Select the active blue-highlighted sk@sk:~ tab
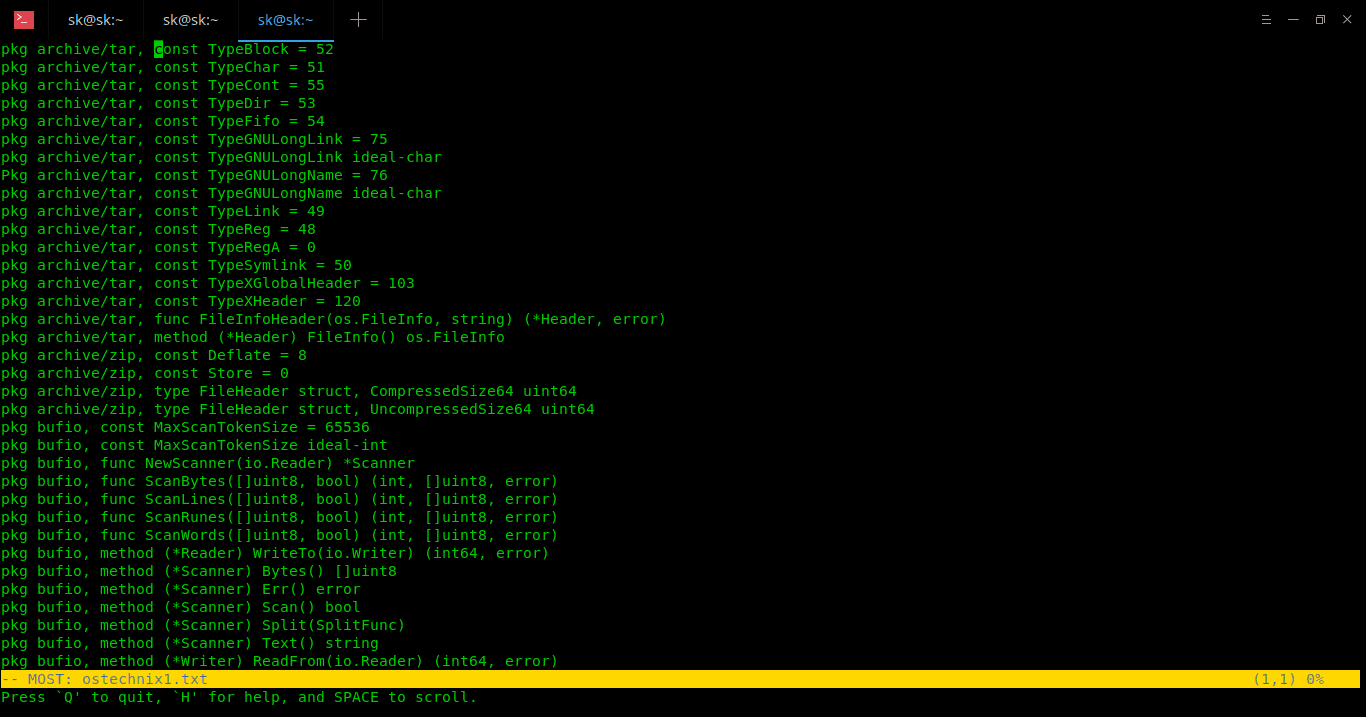Screen dimensions: 1366x717 285,20
